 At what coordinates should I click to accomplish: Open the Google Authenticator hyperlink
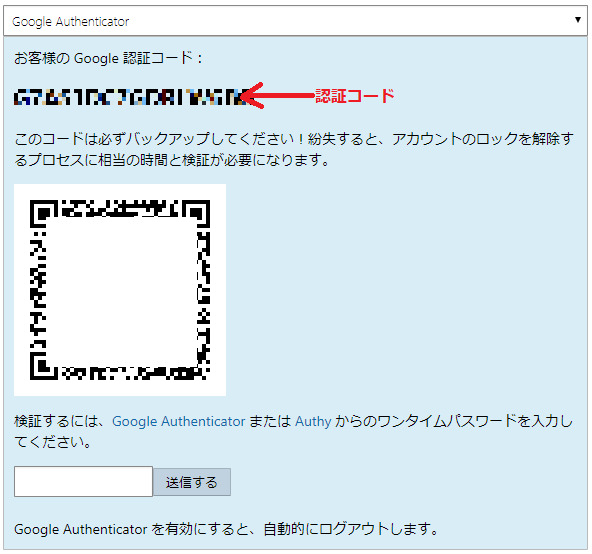pos(179,421)
